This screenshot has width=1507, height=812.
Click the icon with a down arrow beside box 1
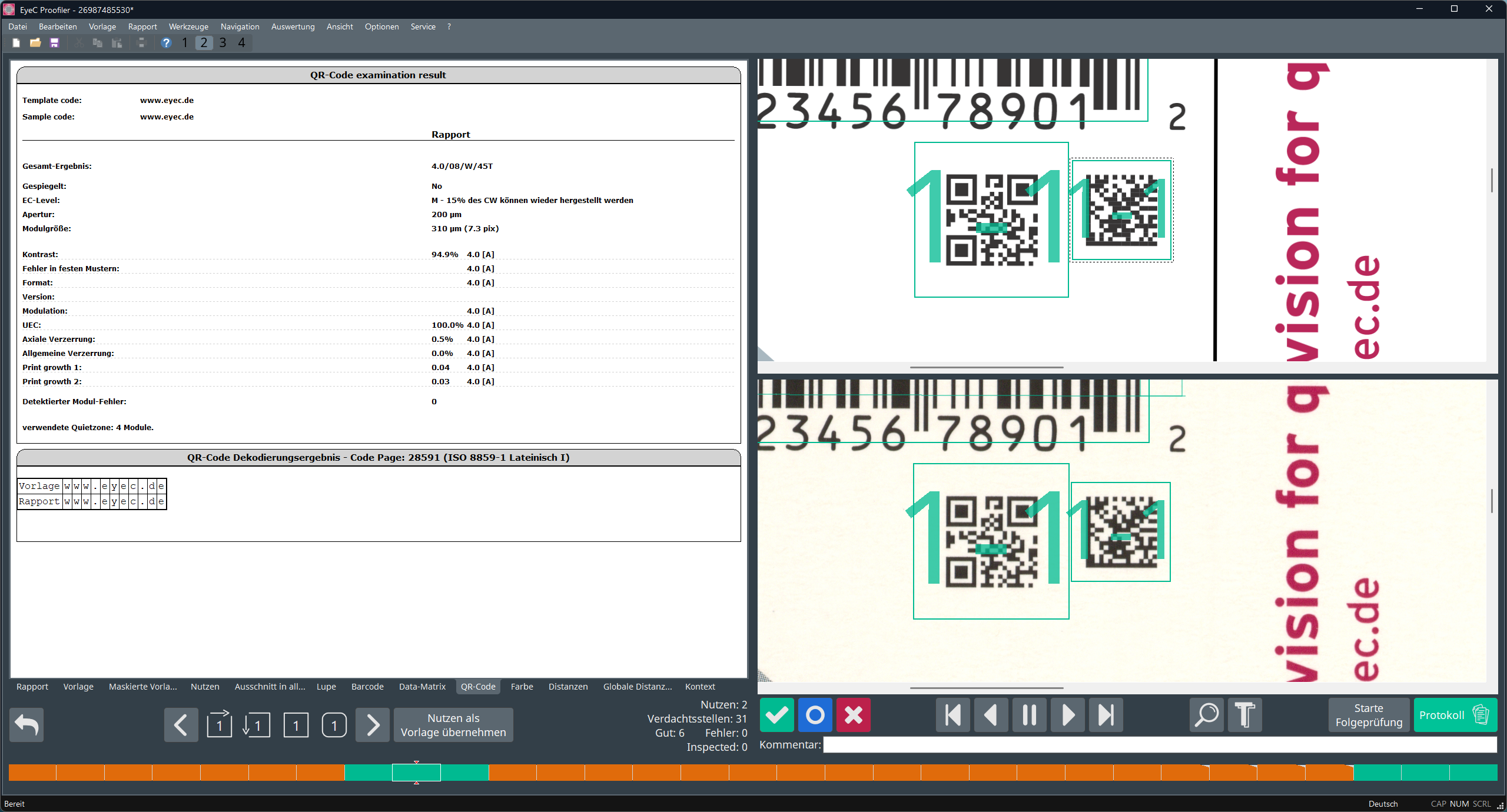tap(257, 725)
